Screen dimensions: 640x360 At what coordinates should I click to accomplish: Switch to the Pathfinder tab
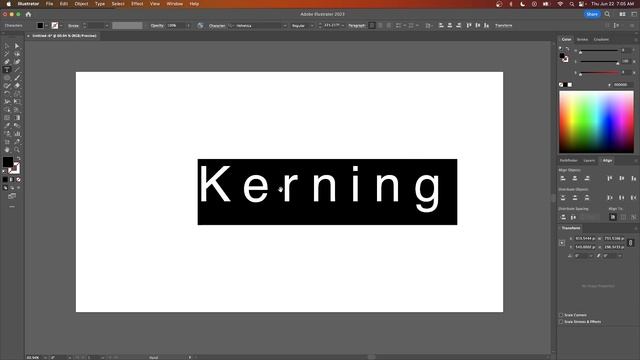pos(568,160)
